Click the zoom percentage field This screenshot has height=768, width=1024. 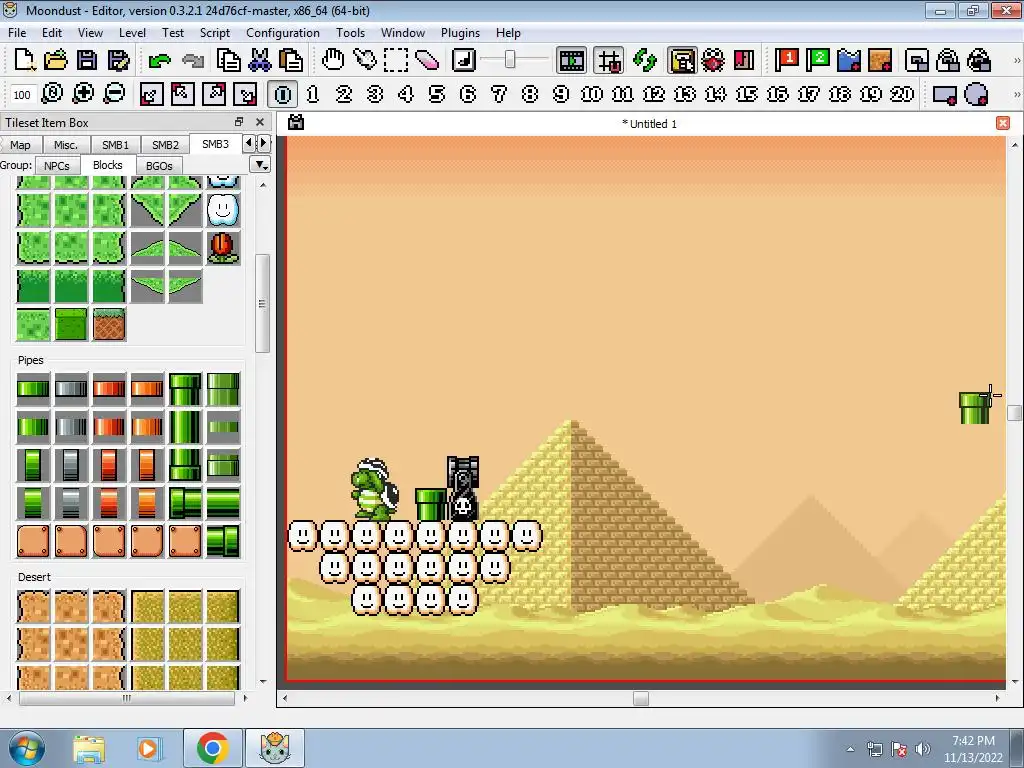[x=22, y=95]
